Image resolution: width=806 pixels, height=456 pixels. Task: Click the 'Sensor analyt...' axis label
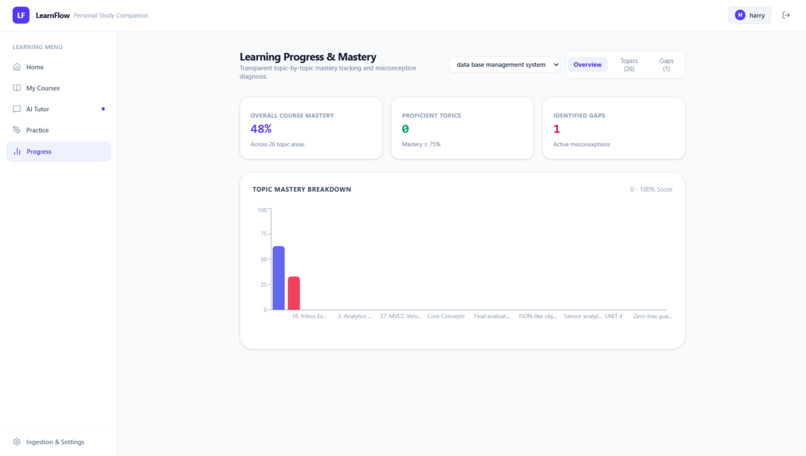point(582,316)
